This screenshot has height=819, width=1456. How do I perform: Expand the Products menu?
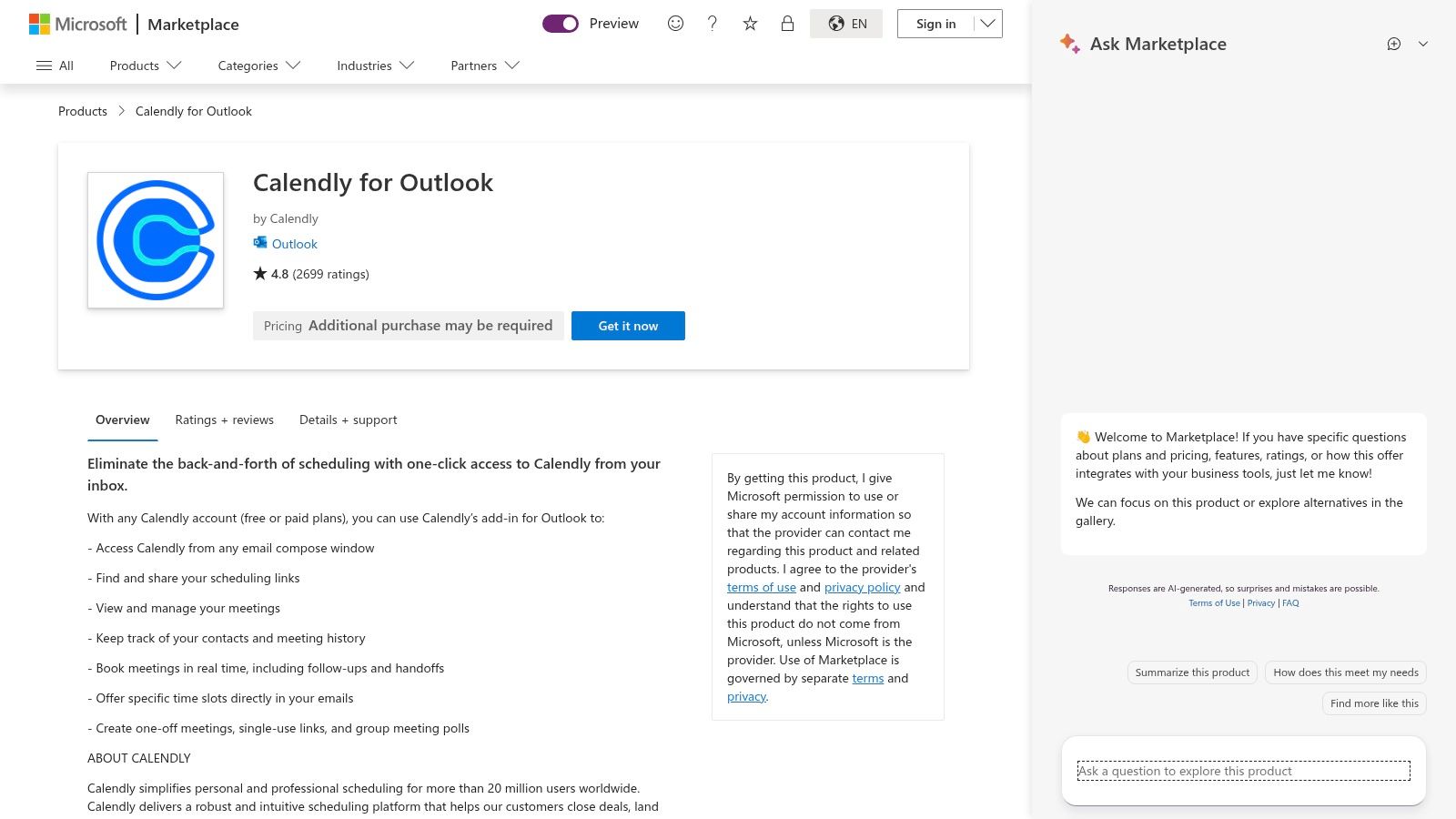(x=146, y=66)
